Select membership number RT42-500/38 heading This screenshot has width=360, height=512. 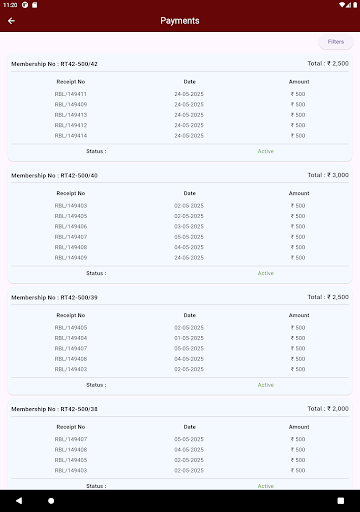pyautogui.click(x=54, y=409)
